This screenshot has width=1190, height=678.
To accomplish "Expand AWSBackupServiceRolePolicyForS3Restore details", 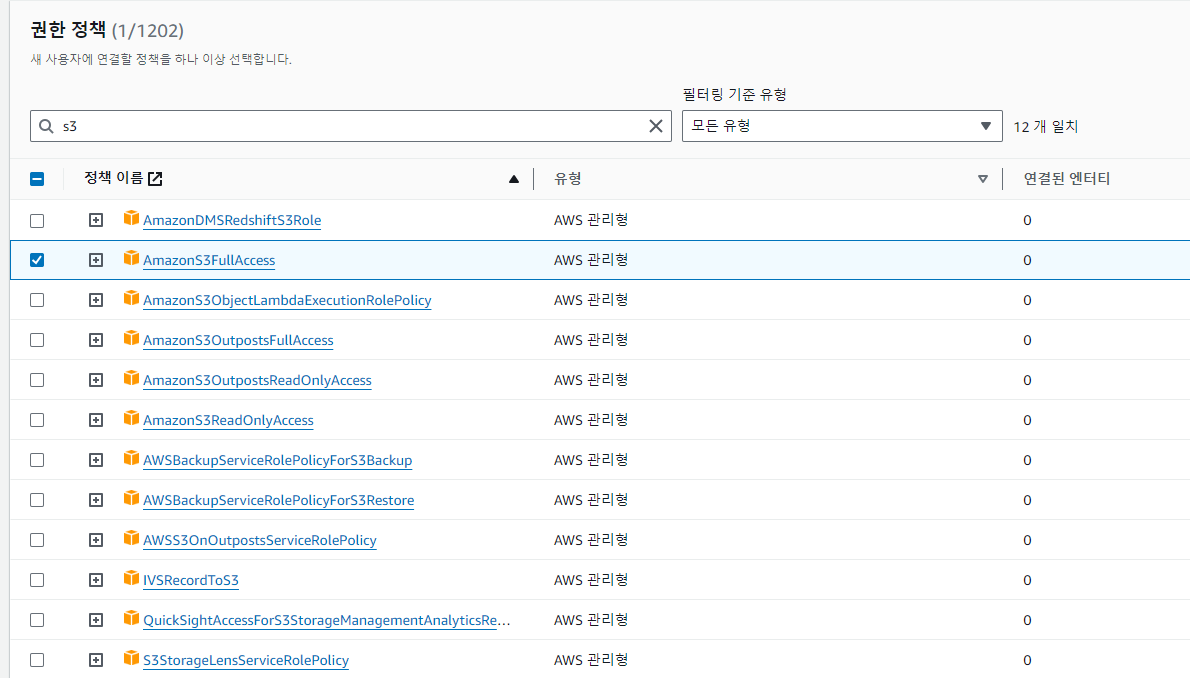I will click(x=96, y=500).
